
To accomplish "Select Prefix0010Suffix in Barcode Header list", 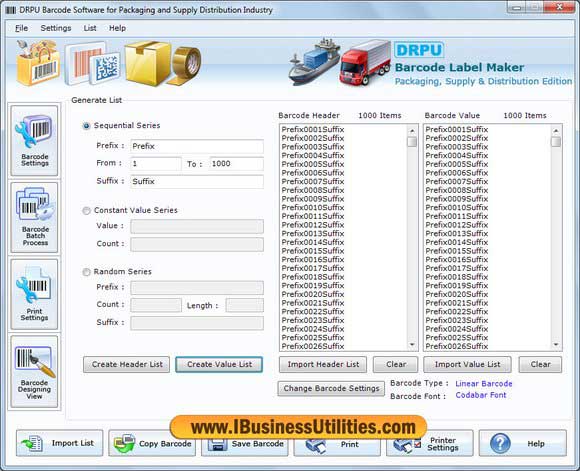I will (x=313, y=208).
